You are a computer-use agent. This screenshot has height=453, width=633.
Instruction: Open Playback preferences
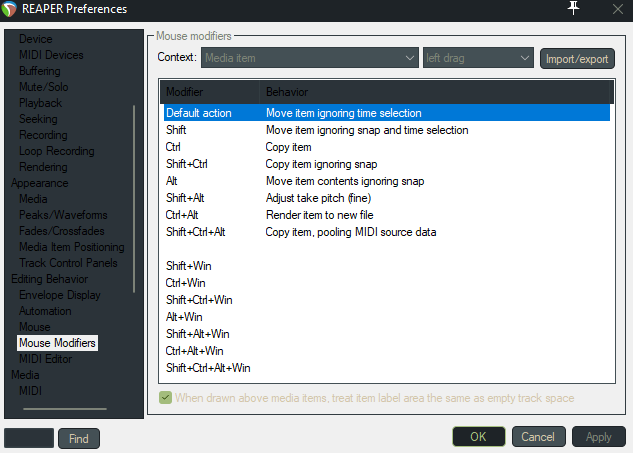(x=40, y=103)
